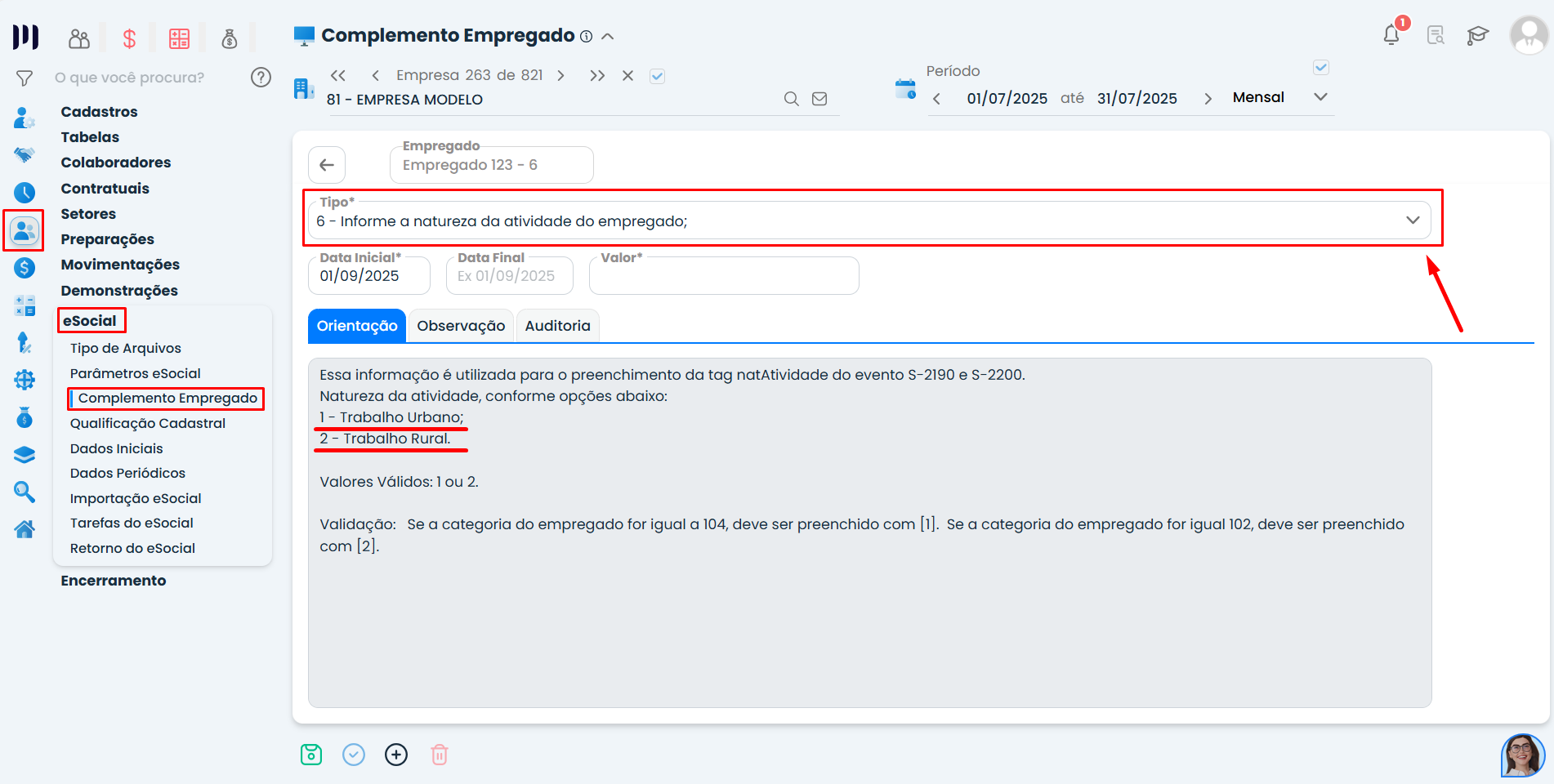Click the filter funnel icon
This screenshot has height=784, width=1554.
25,78
